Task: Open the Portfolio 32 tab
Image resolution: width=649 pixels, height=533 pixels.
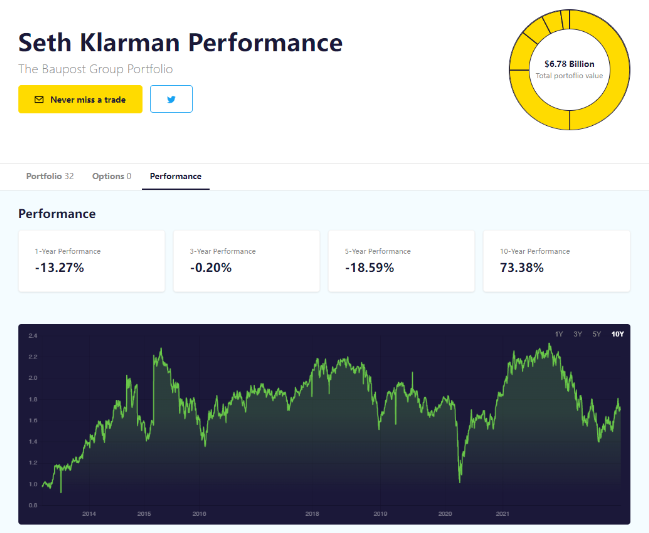Action: [50, 176]
